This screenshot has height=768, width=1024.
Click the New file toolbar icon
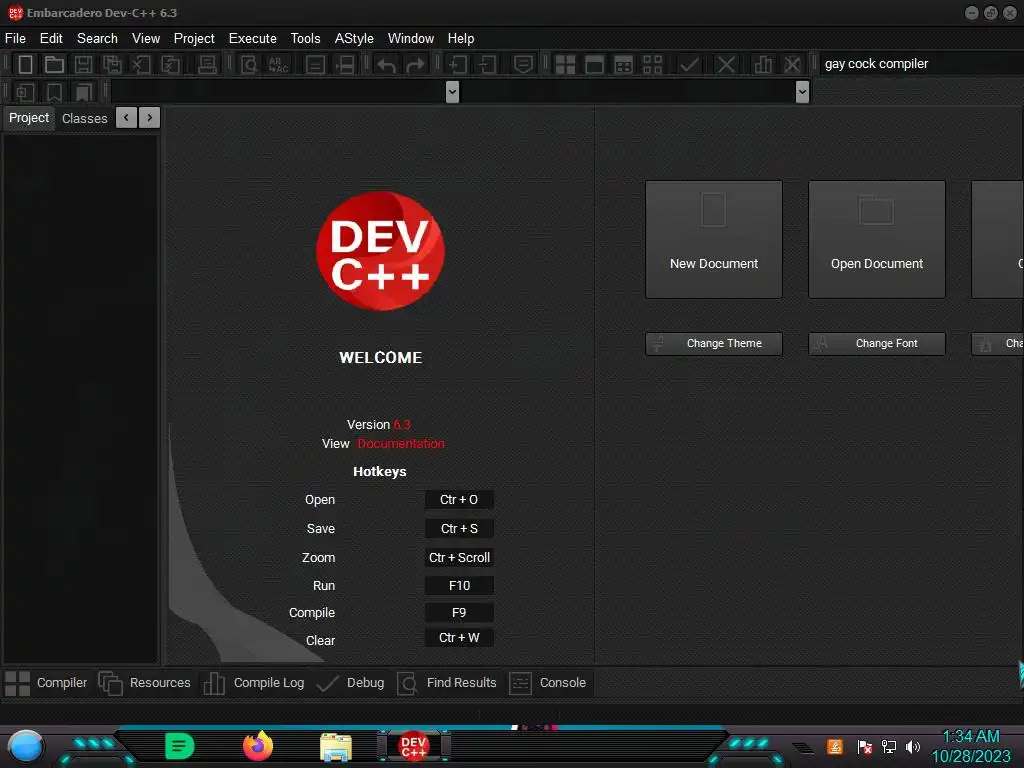coord(25,64)
